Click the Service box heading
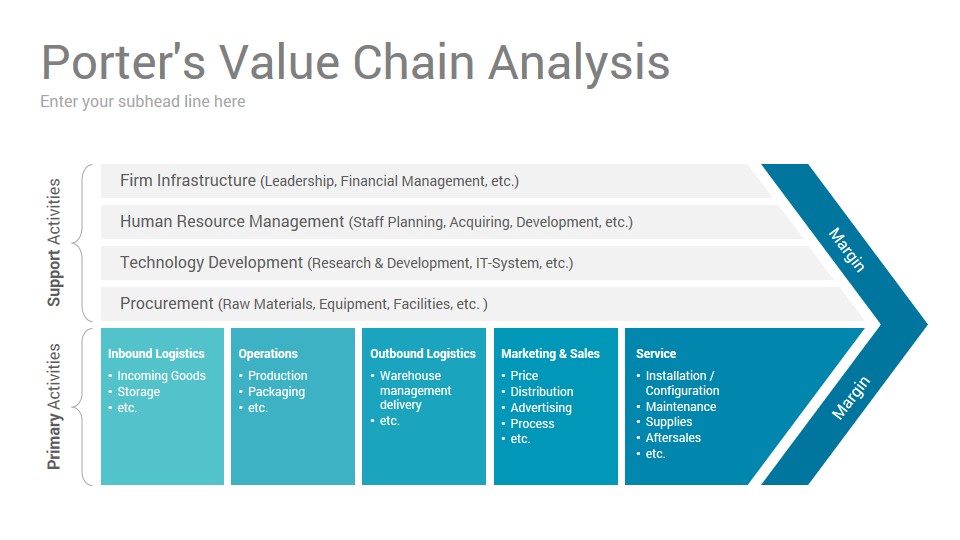The image size is (960, 540). tap(656, 353)
